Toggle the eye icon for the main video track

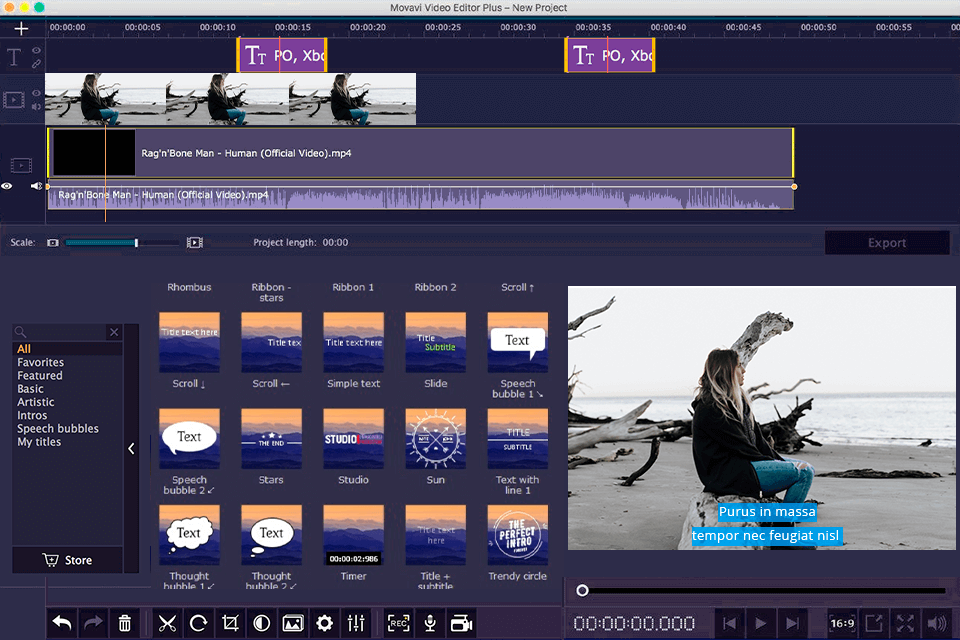pos(7,186)
